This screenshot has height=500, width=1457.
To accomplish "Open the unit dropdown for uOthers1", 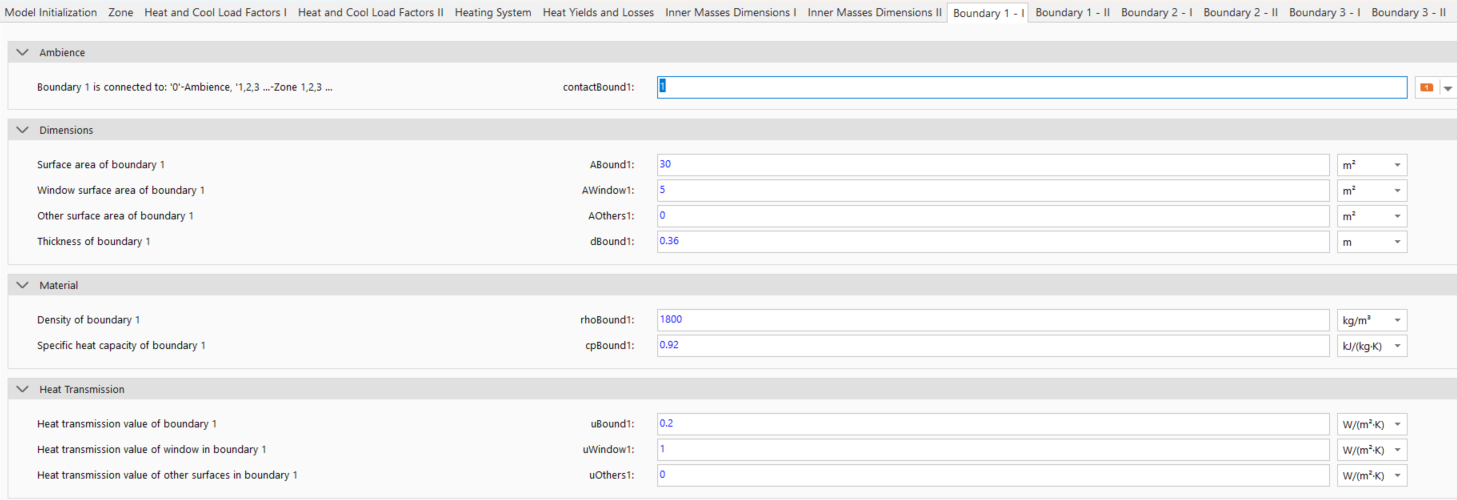I will (1372, 475).
